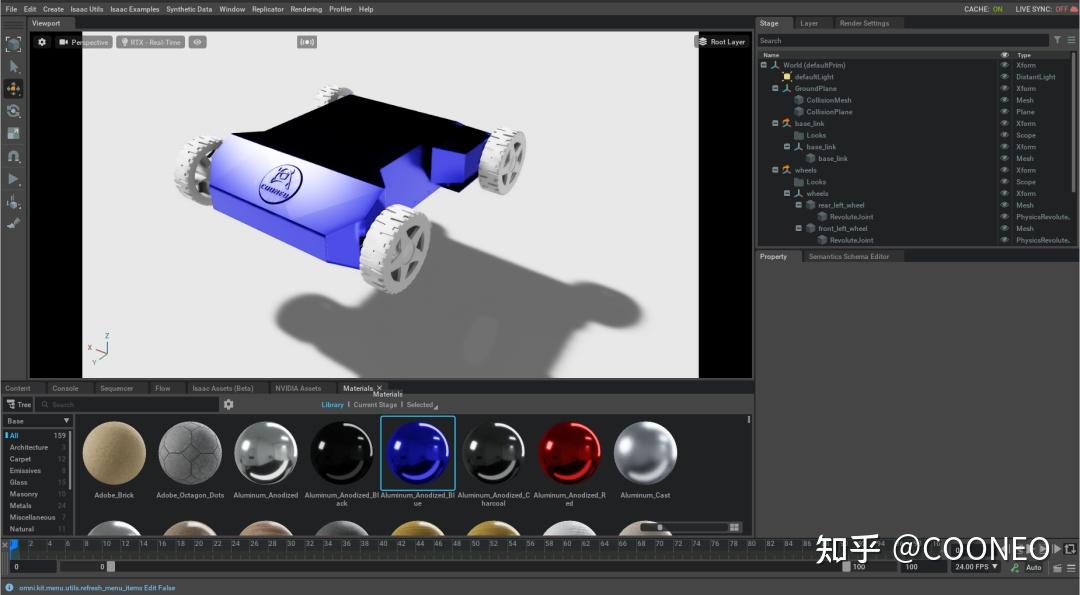Hide the defaultLight prim
The image size is (1080, 595).
pos(1004,76)
